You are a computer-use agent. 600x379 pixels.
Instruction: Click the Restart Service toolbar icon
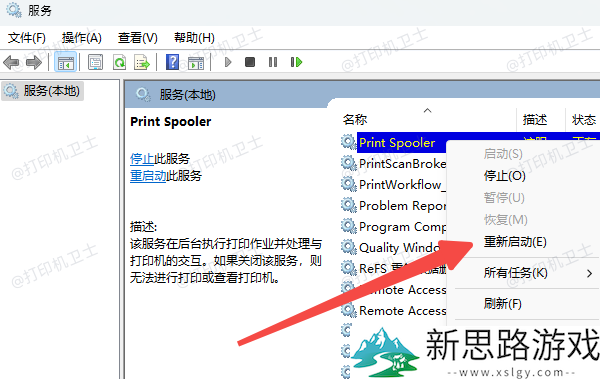point(297,62)
